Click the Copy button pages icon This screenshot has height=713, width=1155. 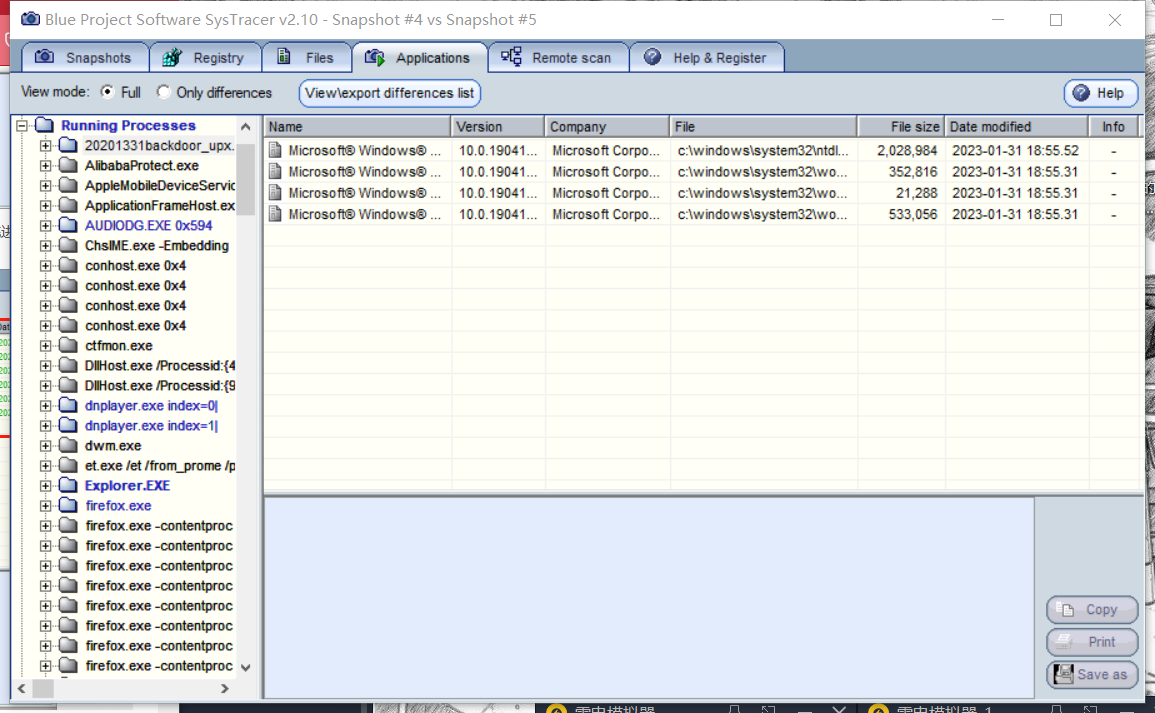[x=1065, y=609]
